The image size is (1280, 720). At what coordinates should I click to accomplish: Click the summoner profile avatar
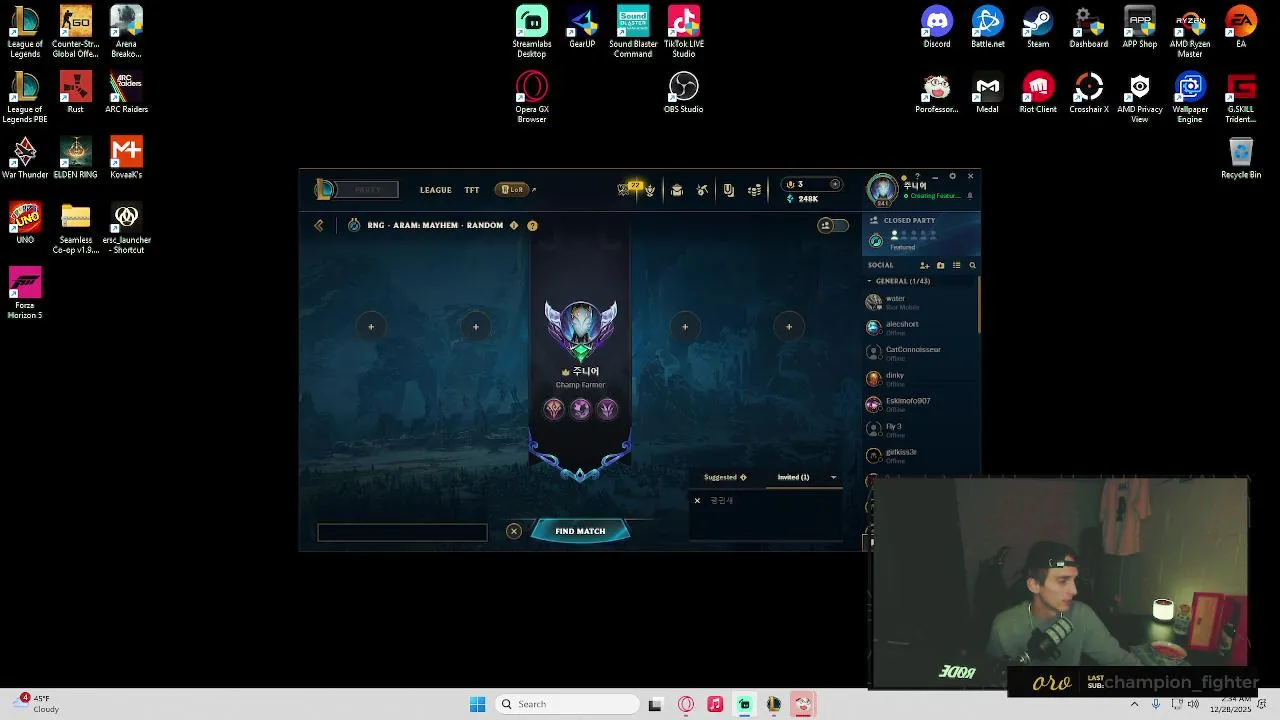[882, 189]
